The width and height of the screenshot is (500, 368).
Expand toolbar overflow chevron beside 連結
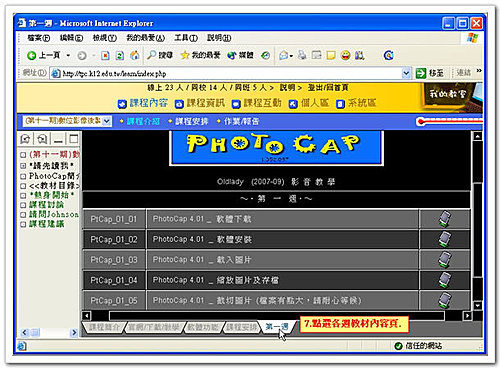479,70
